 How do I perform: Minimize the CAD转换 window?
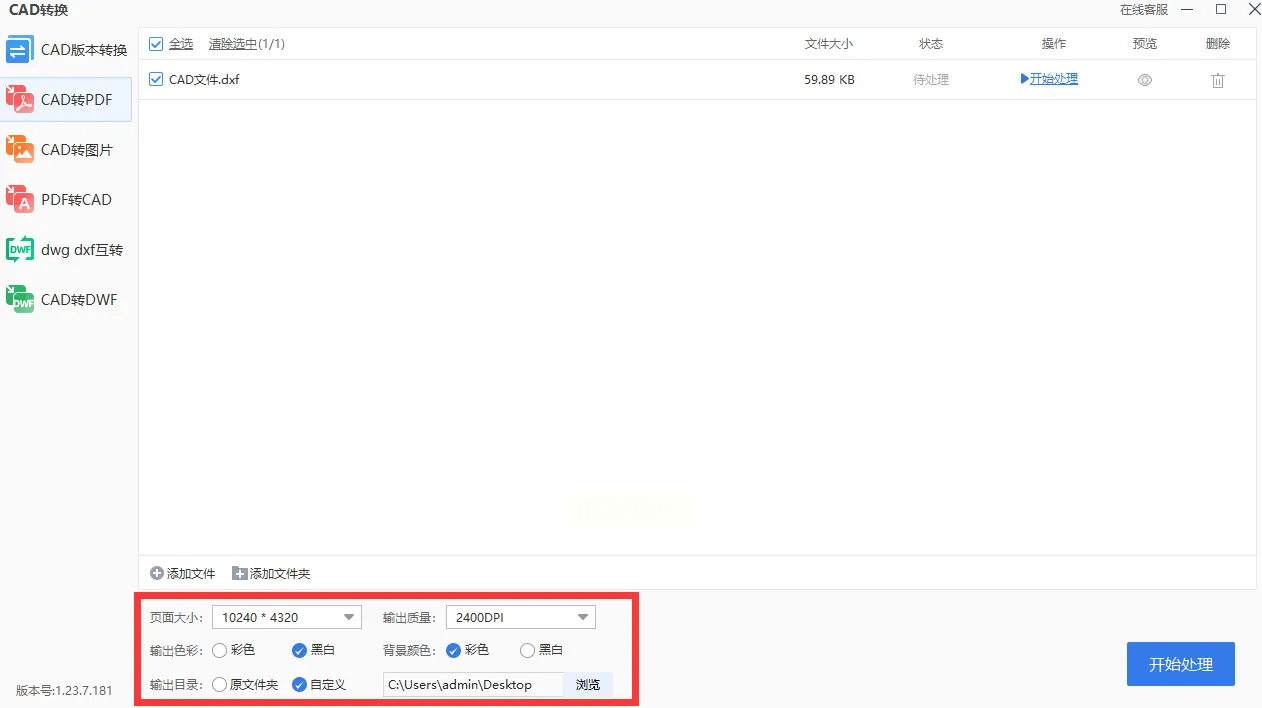click(x=1187, y=10)
